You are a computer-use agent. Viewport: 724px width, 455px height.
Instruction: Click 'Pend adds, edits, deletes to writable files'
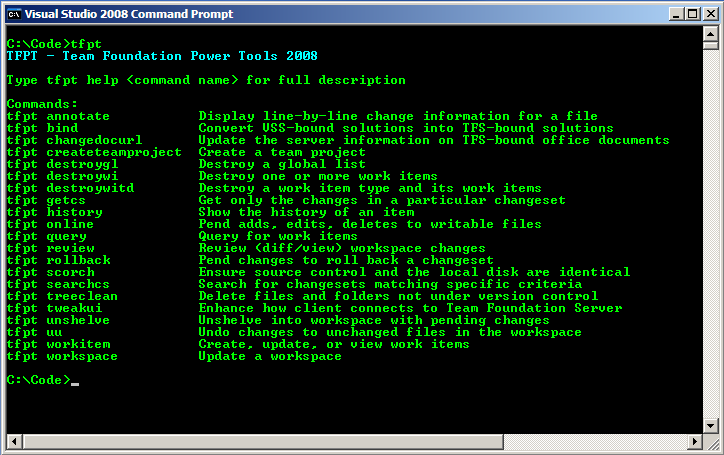pyautogui.click(x=370, y=224)
